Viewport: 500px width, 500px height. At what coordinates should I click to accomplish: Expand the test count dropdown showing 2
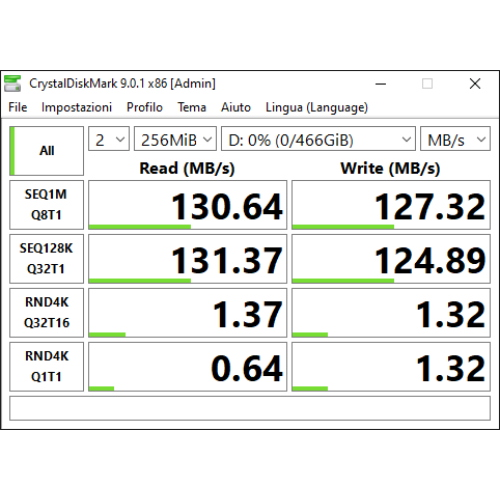(x=109, y=139)
